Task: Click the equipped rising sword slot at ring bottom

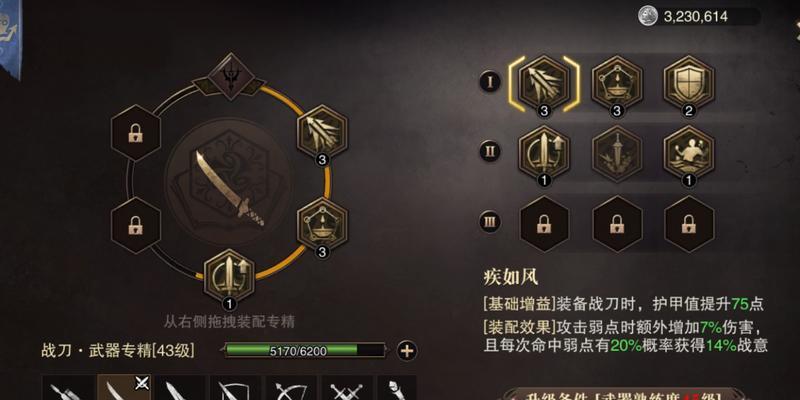Action: [x=229, y=277]
